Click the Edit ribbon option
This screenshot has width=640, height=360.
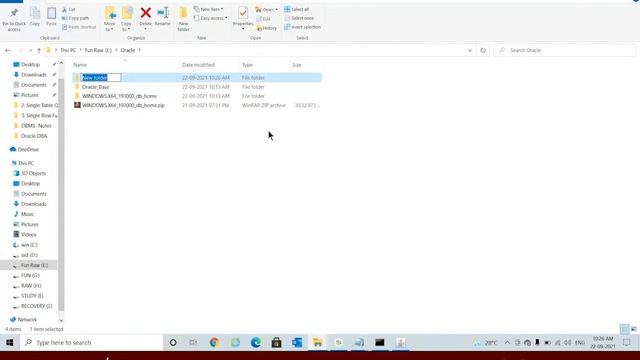pyautogui.click(x=263, y=19)
